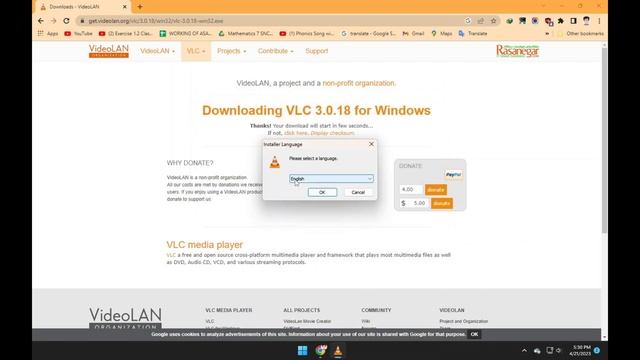Open the Gmail bookmark

click(413, 33)
